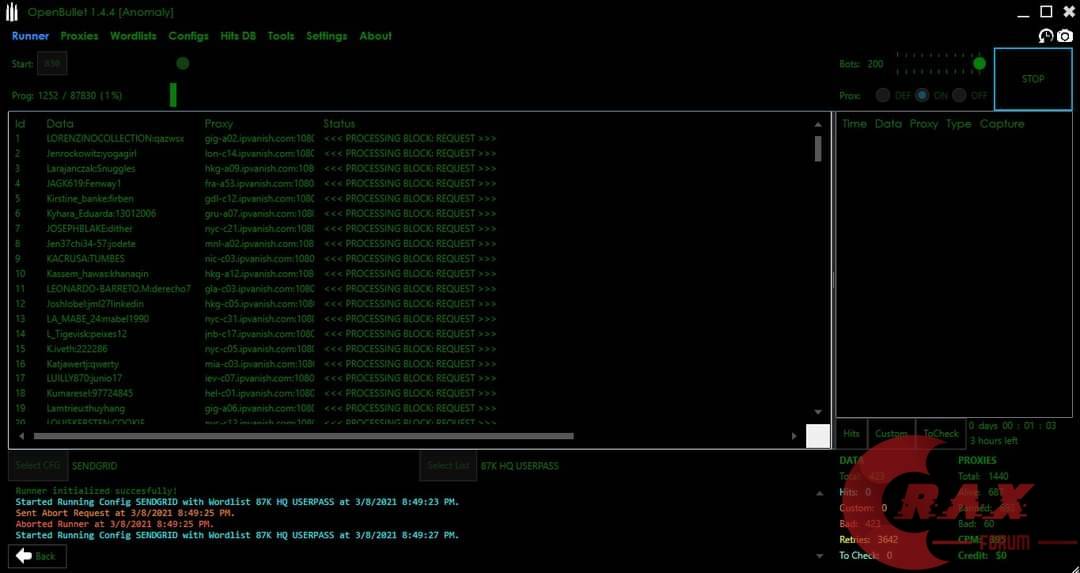Image resolution: width=1080 pixels, height=573 pixels.
Task: Click the green progress bar indicator
Action: coord(173,95)
